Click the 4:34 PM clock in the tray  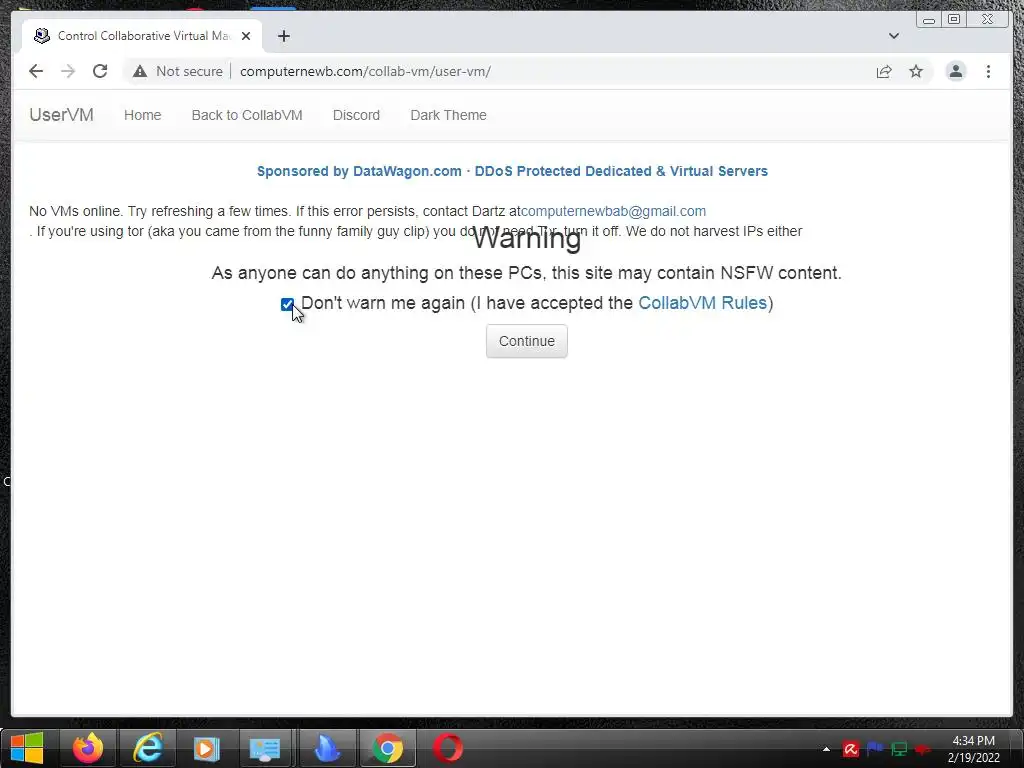(973, 741)
